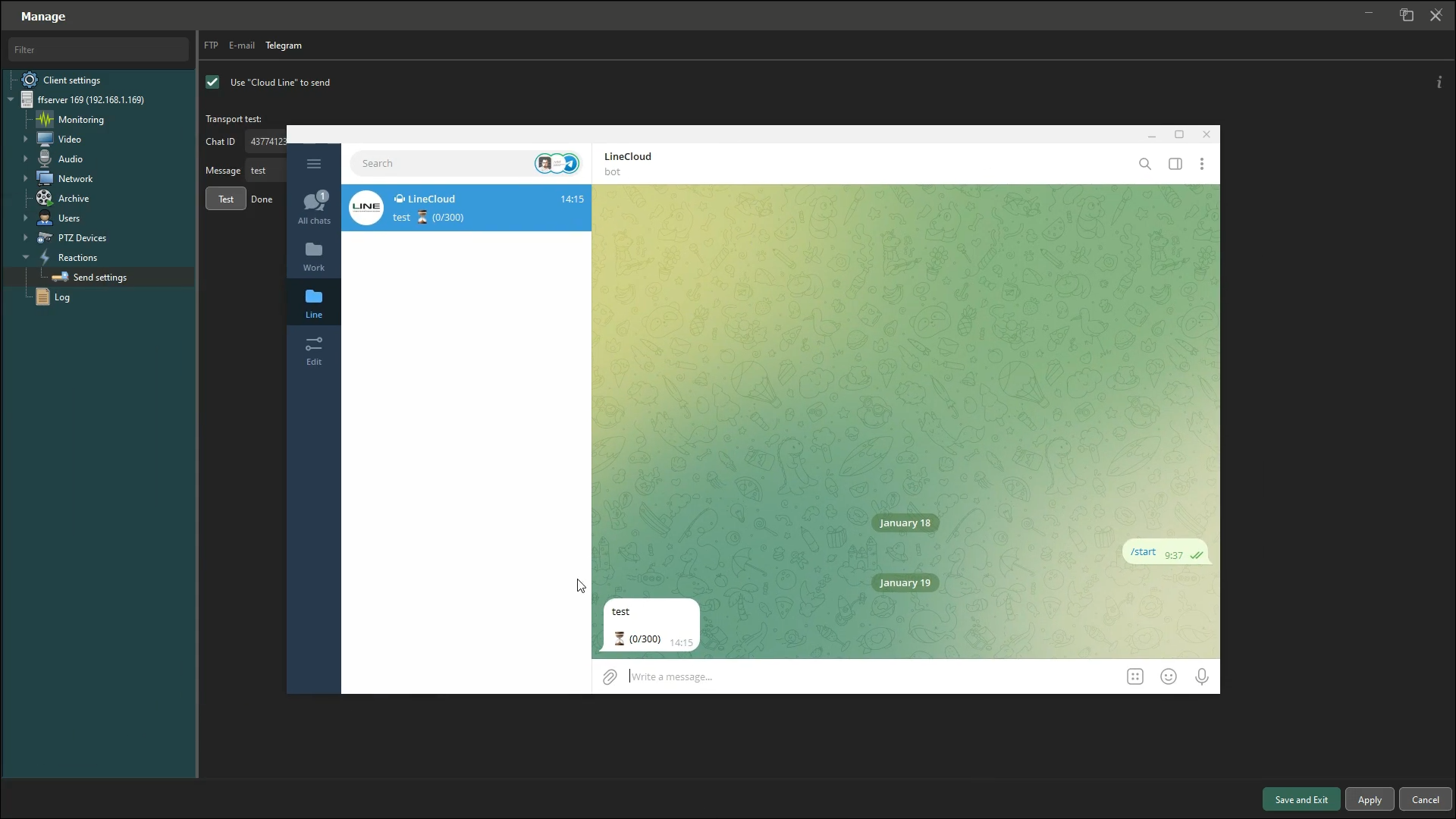
Task: Open Edit folders in Telegram sidebar
Action: (314, 350)
